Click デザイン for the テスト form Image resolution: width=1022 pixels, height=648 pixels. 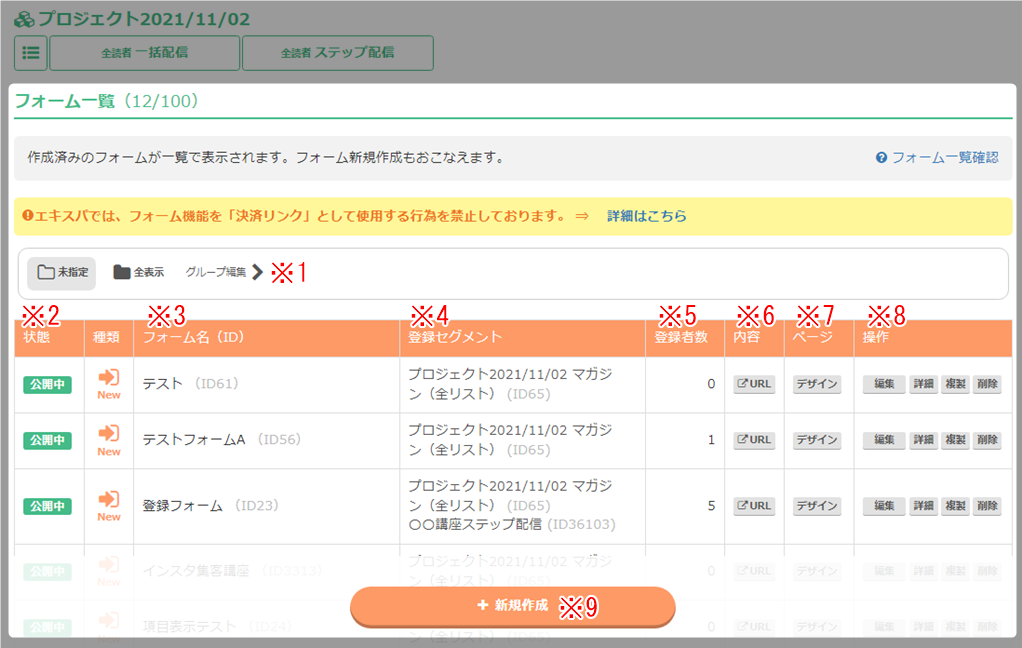(817, 384)
